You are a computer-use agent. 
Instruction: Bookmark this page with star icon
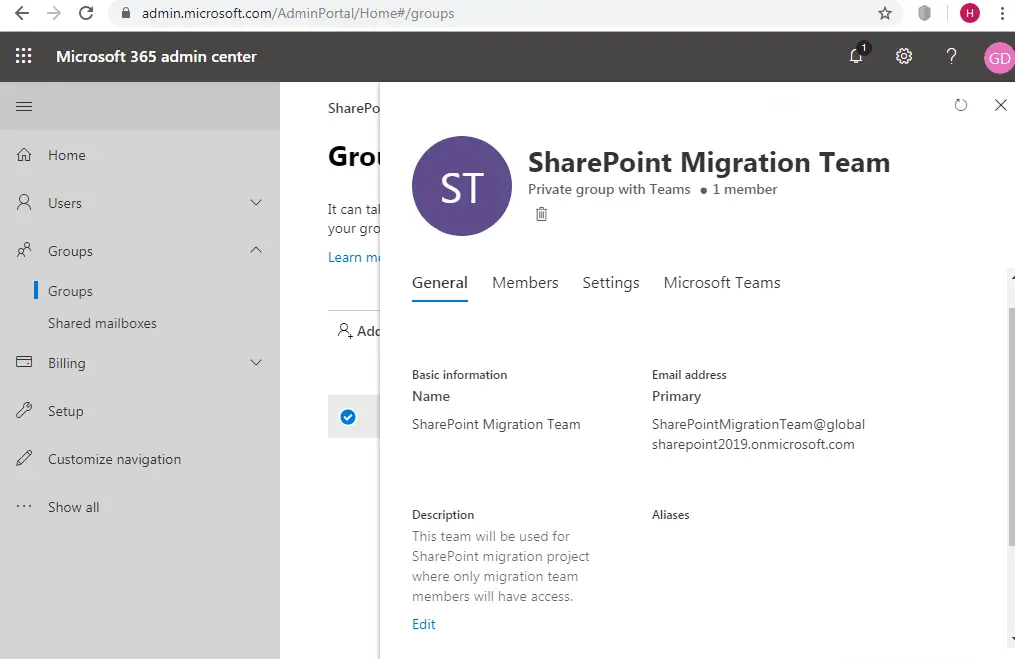(885, 13)
